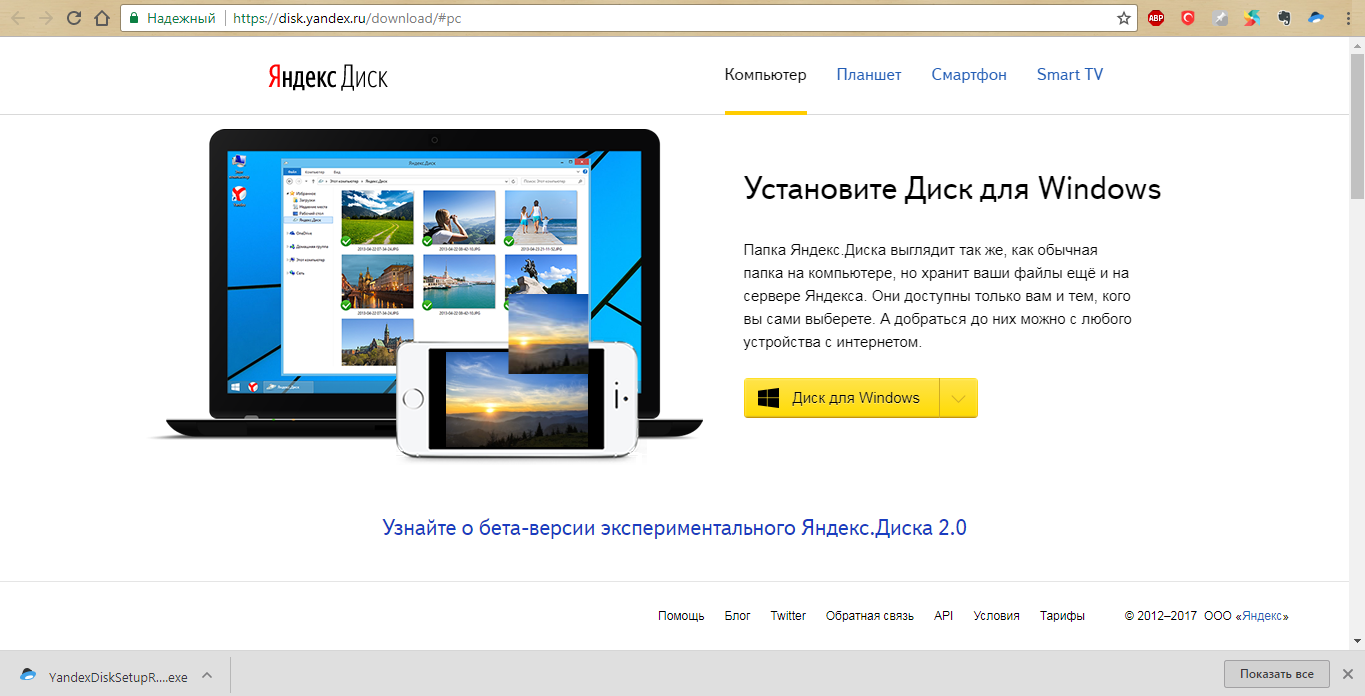Click the green secure padlock icon
The image size is (1365, 696).
(134, 18)
